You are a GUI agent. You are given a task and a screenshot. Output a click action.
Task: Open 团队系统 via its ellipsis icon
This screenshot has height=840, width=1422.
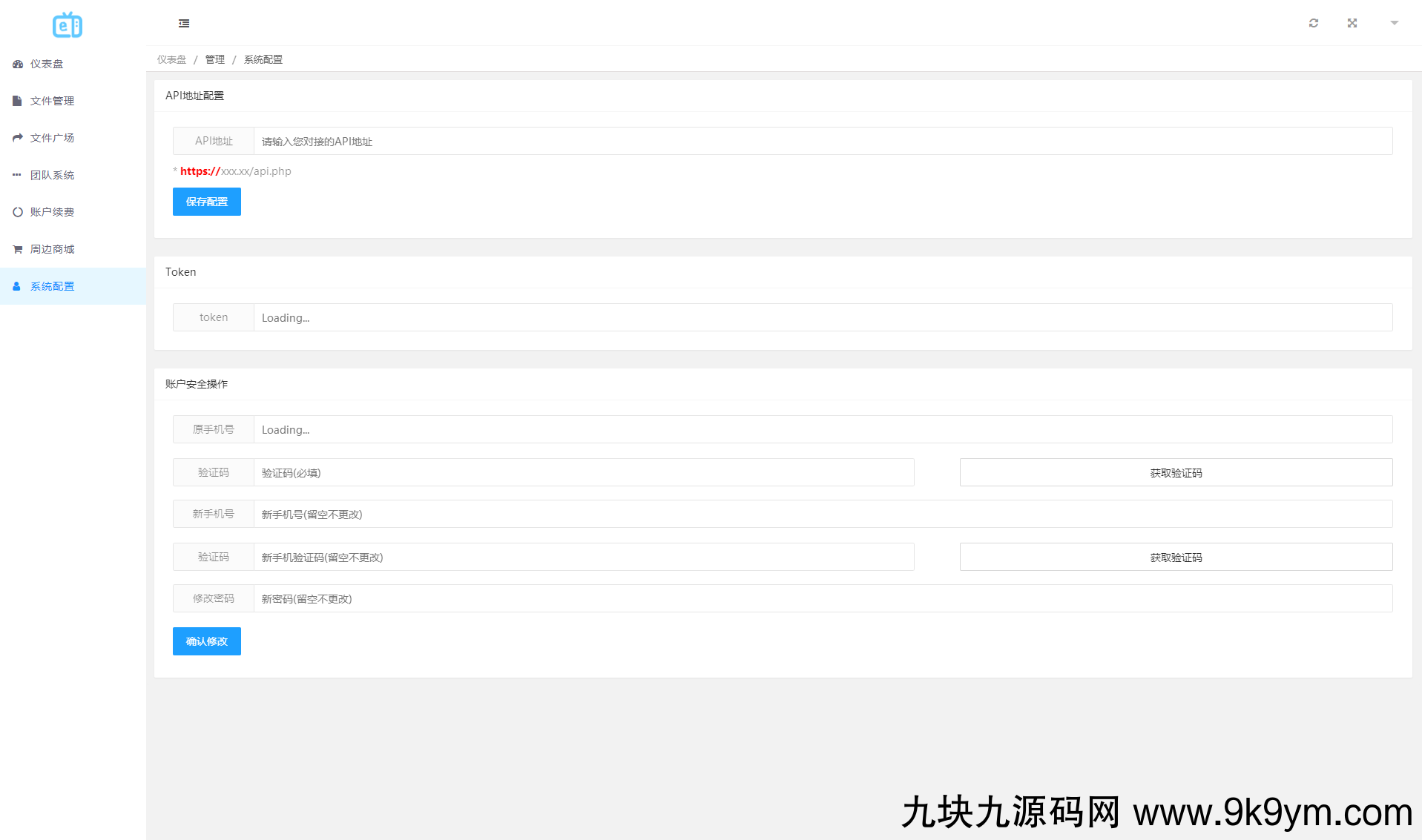click(x=17, y=174)
